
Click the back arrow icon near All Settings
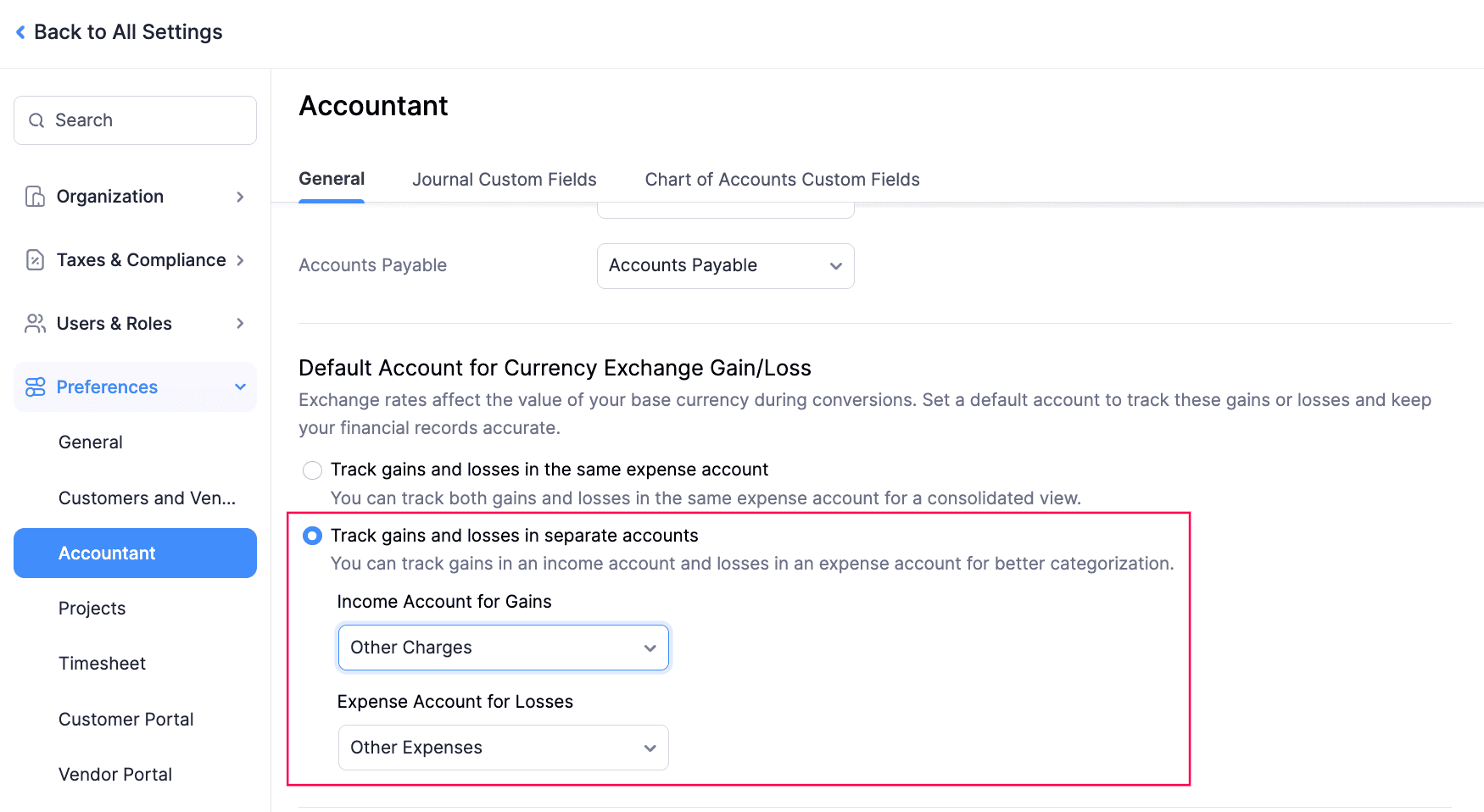pos(20,31)
